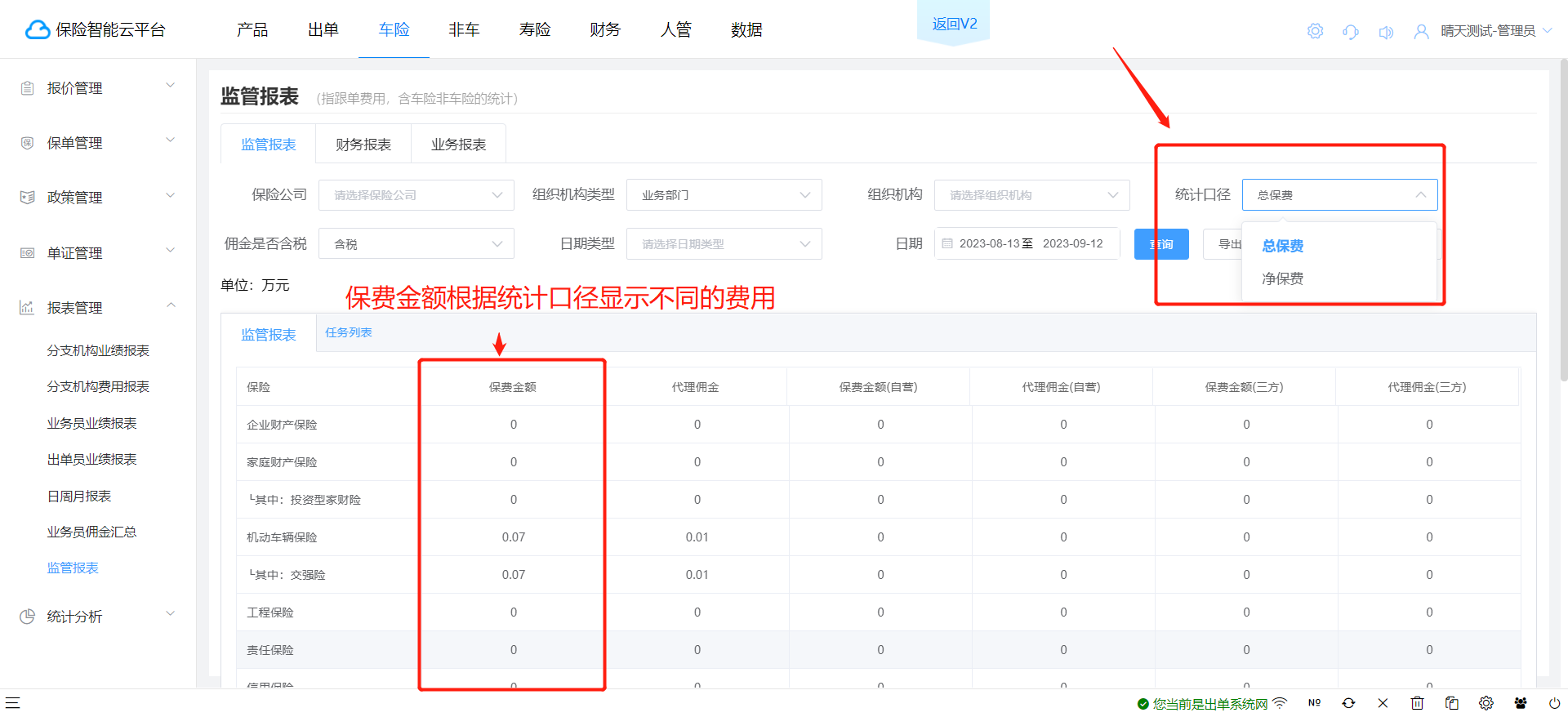The image size is (1568, 717).
Task: Click the hamburger menu icon in the bottom bar
Action: 12,702
